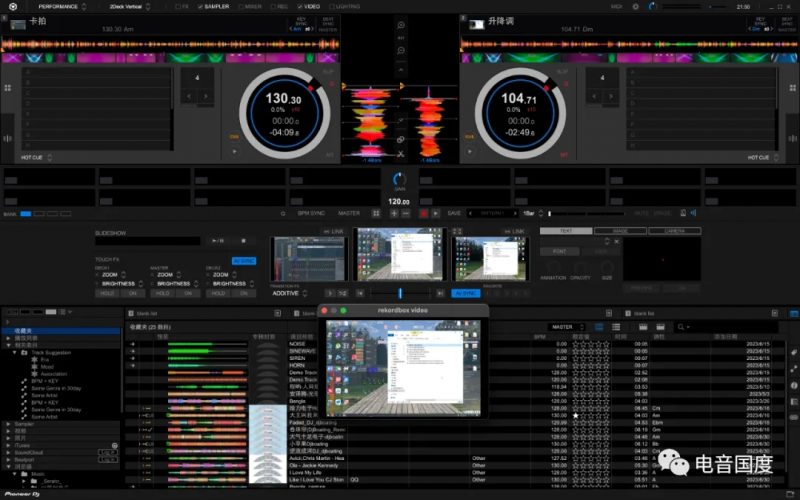
Task: Switch to the TEXT video tab
Action: click(566, 231)
